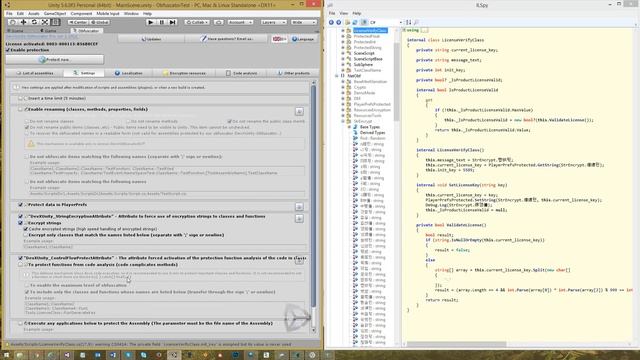Image resolution: width=640 pixels, height=360 pixels.
Task: Open the Localization tab
Action: click(129, 73)
